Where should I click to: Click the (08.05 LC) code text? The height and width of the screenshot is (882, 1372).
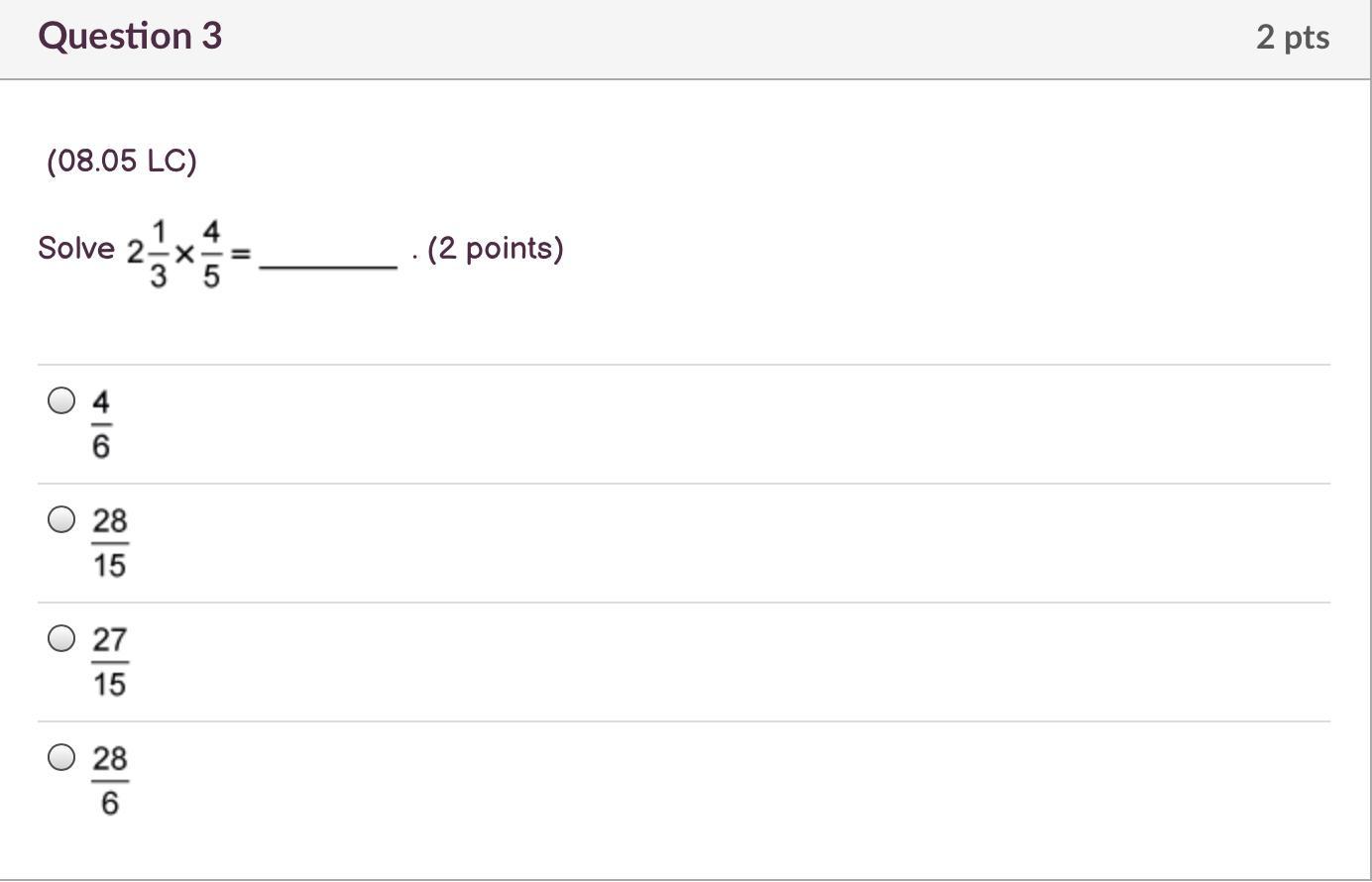point(122,161)
